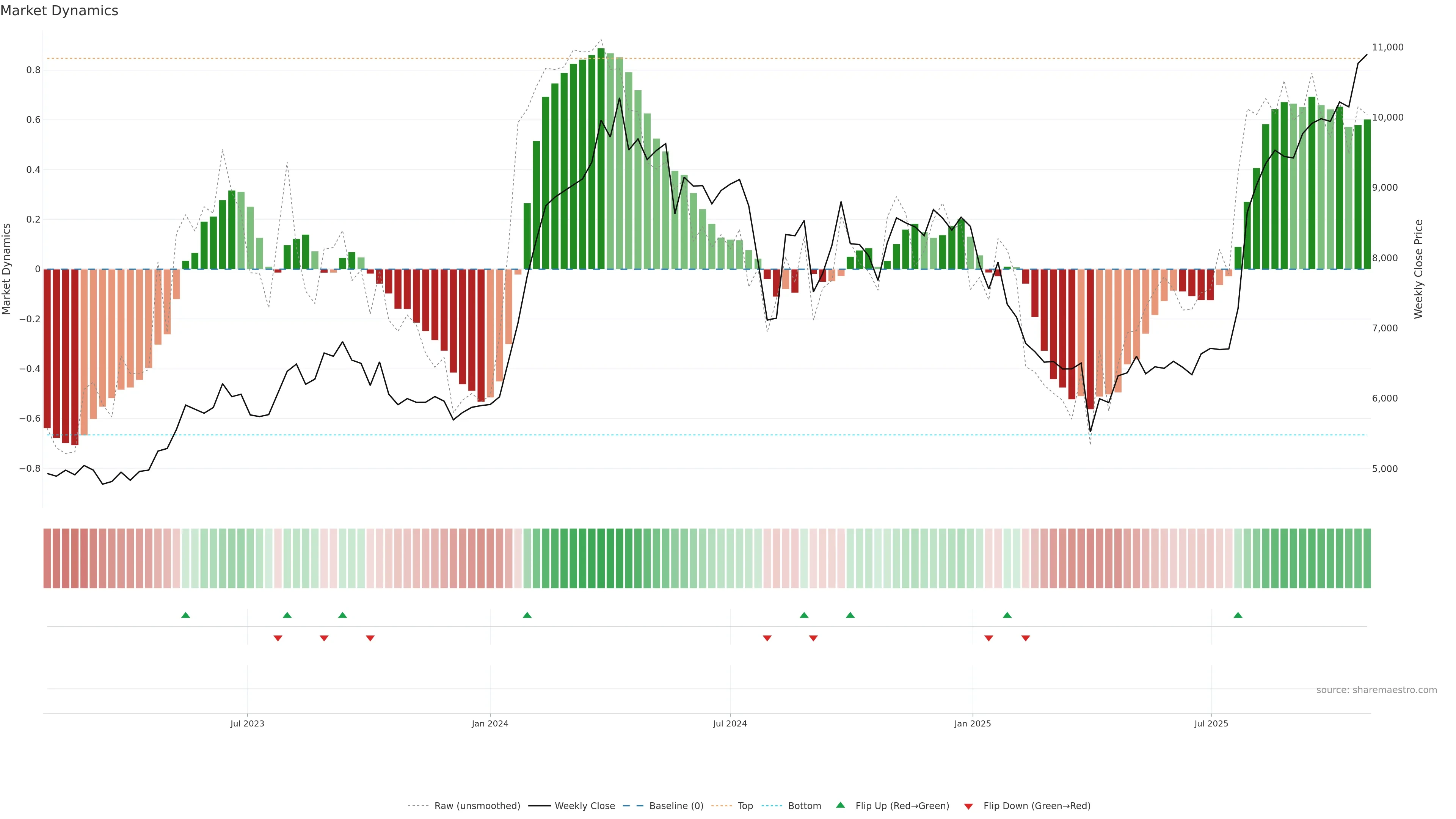Click the last red Flip Down triangle marker
Viewport: 1456px width, 819px height.
pos(1025,638)
